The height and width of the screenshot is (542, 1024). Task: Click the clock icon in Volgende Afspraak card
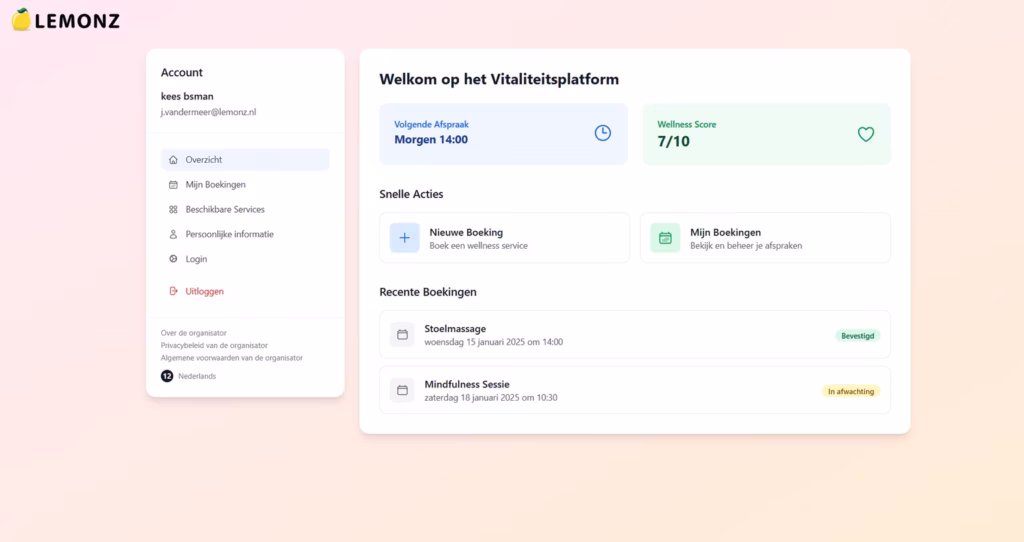click(602, 133)
